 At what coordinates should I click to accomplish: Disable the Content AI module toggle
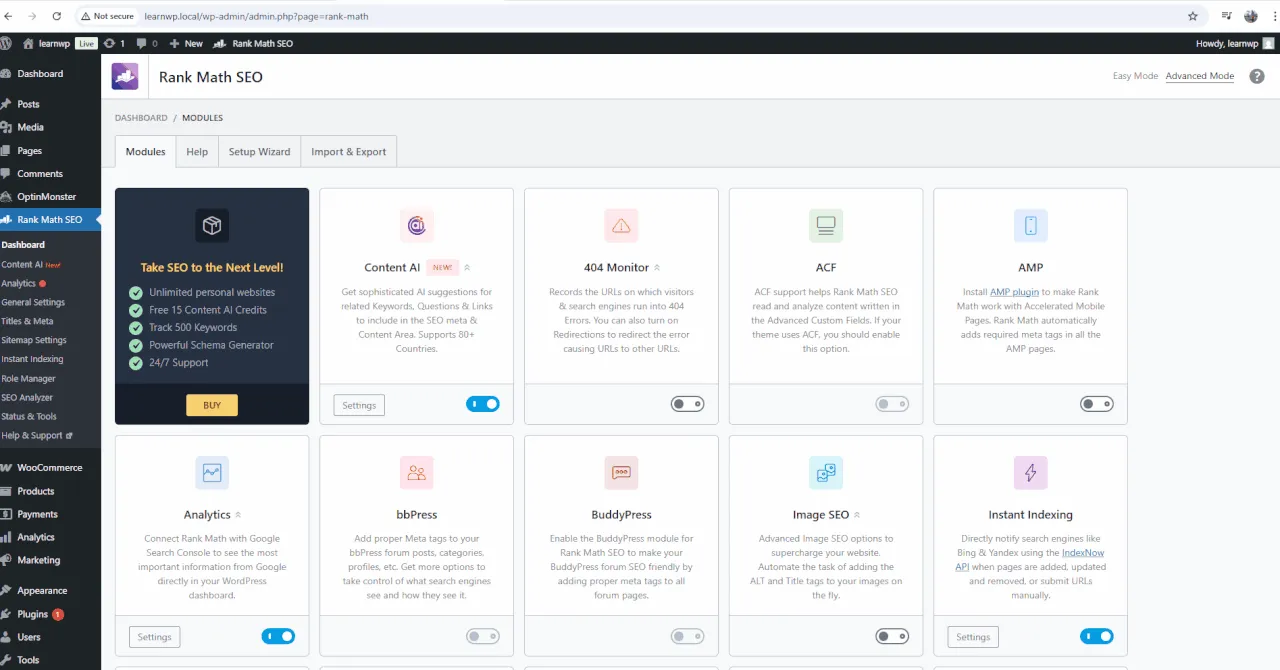(x=482, y=404)
